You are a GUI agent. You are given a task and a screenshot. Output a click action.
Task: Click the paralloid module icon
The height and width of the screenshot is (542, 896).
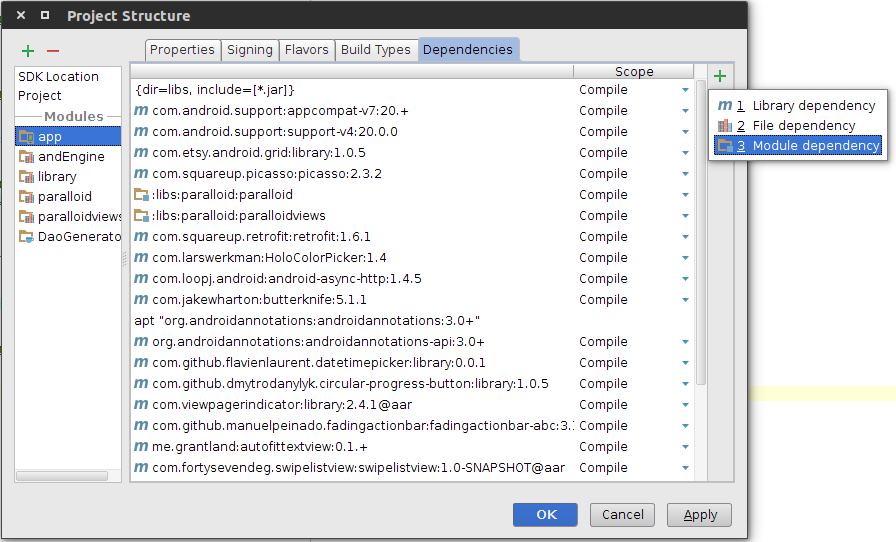click(26, 197)
